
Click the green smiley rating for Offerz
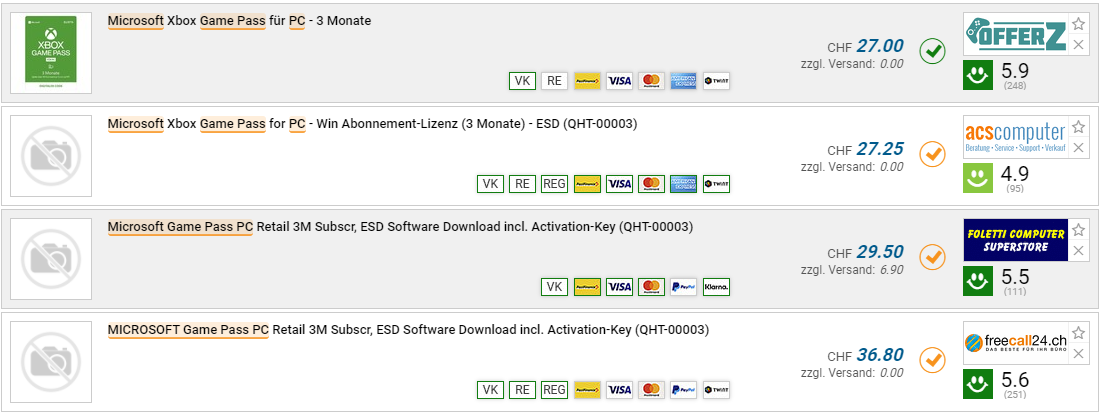pos(979,73)
